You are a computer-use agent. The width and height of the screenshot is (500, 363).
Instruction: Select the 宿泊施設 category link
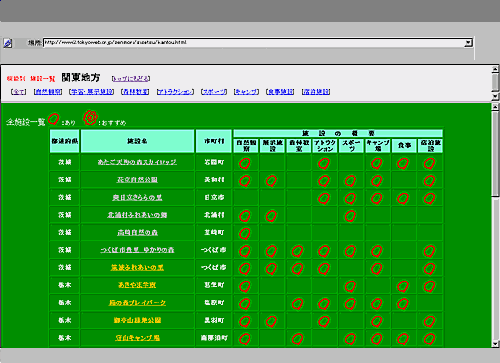tap(316, 92)
